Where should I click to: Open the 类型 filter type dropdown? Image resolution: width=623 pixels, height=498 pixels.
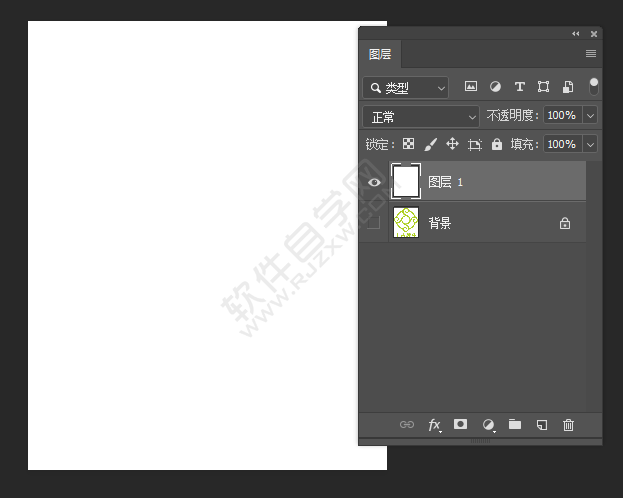tap(405, 87)
